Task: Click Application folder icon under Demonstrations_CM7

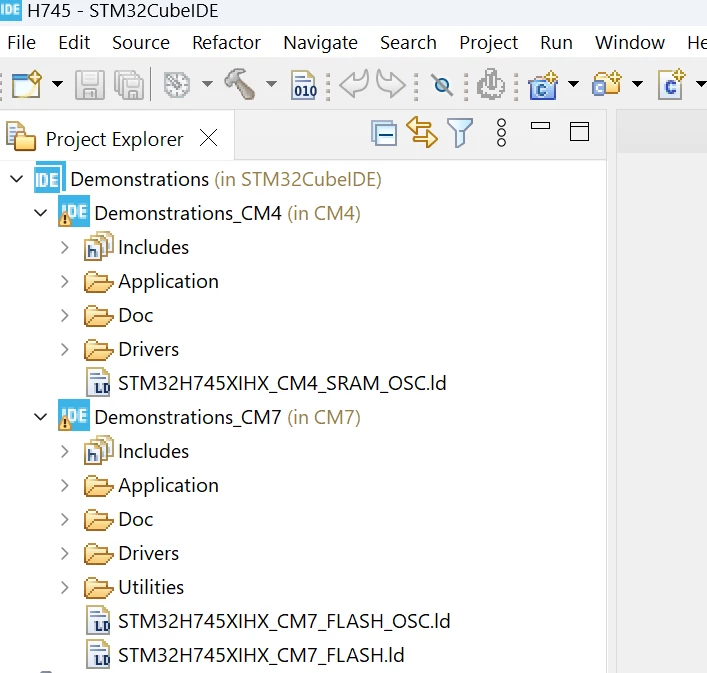Action: click(x=98, y=486)
